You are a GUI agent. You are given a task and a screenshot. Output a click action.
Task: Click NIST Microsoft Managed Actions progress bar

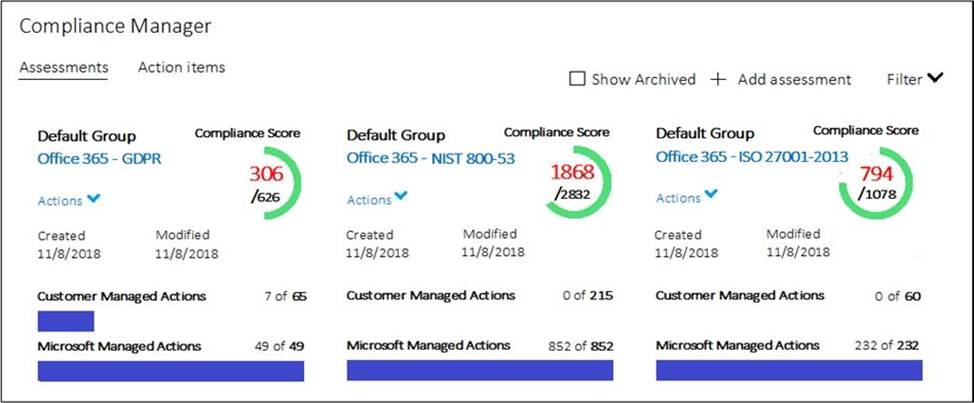[479, 370]
